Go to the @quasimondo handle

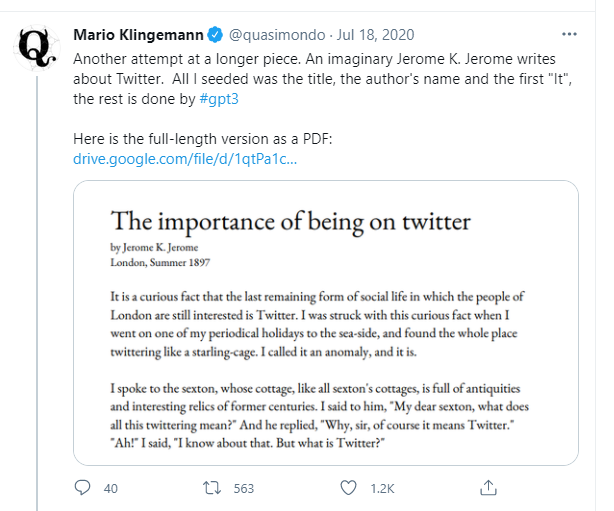coord(277,37)
